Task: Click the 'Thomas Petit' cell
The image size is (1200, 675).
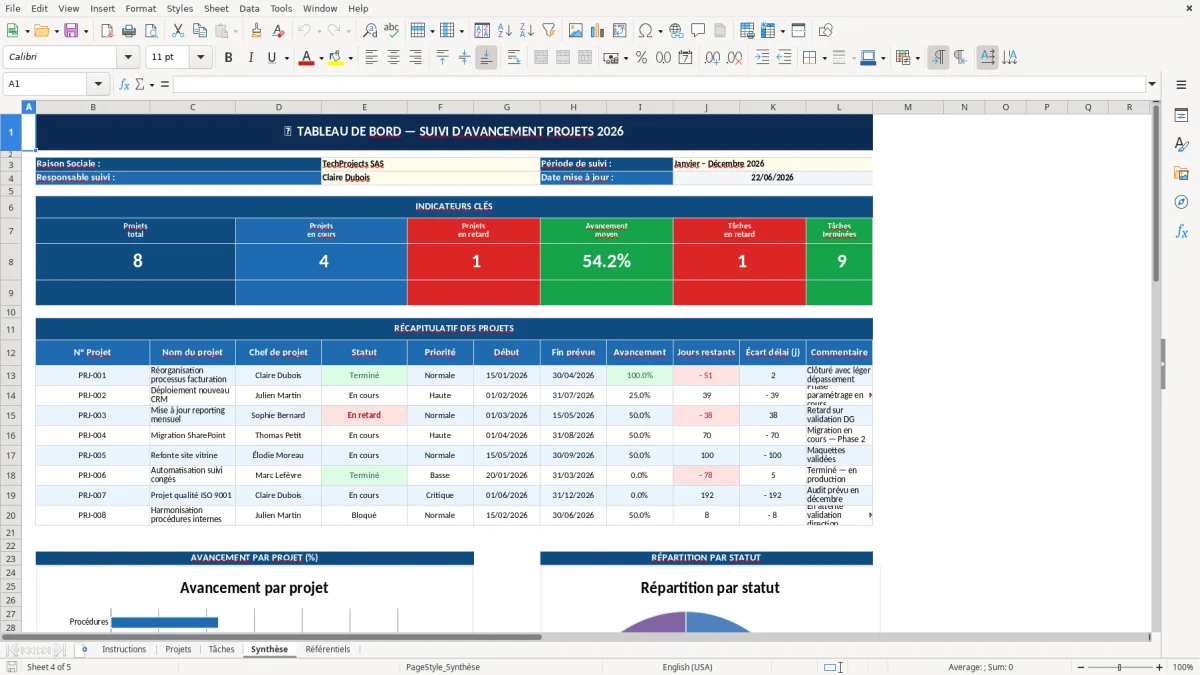Action: pos(278,435)
